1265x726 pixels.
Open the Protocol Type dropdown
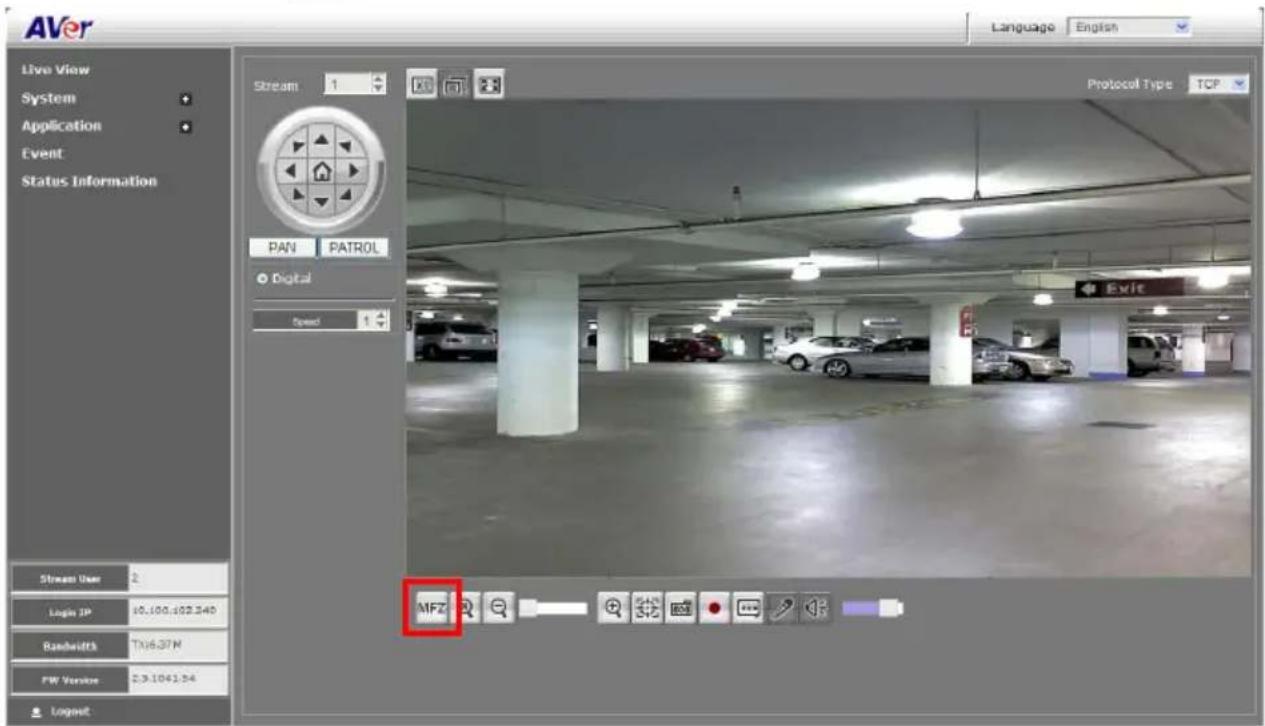(1219, 85)
